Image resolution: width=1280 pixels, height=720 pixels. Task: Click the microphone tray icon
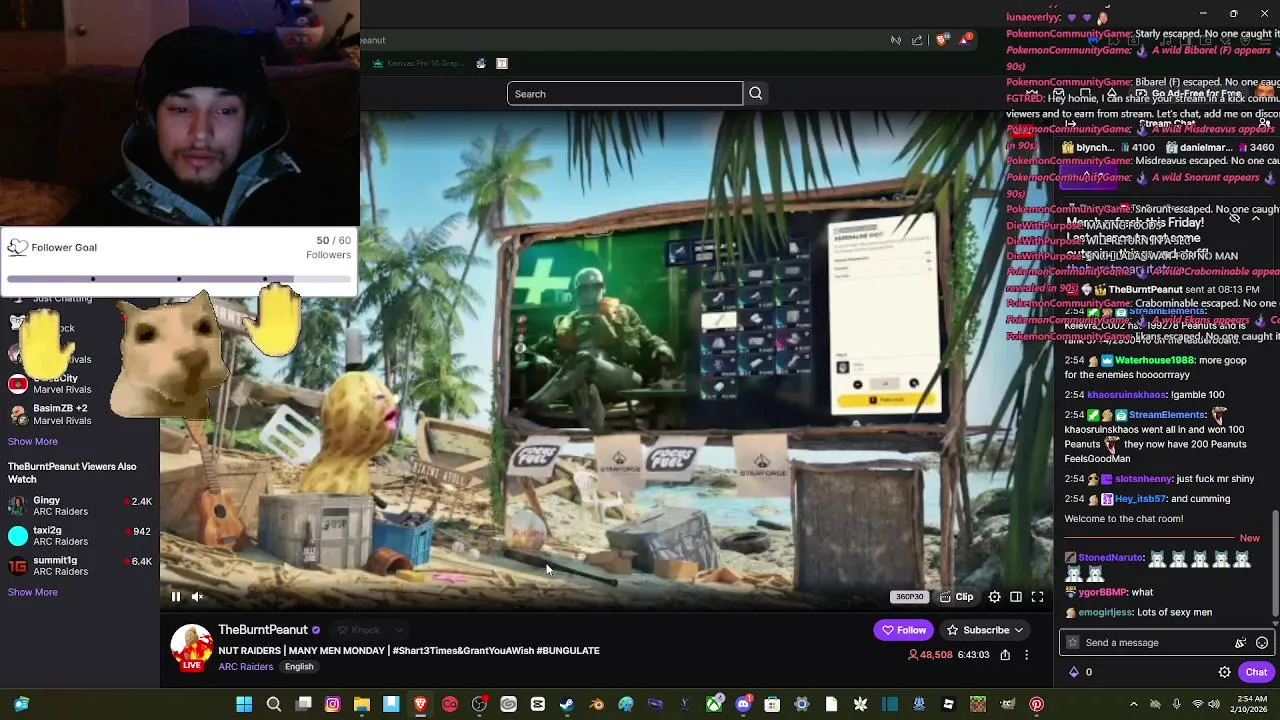point(1176,704)
